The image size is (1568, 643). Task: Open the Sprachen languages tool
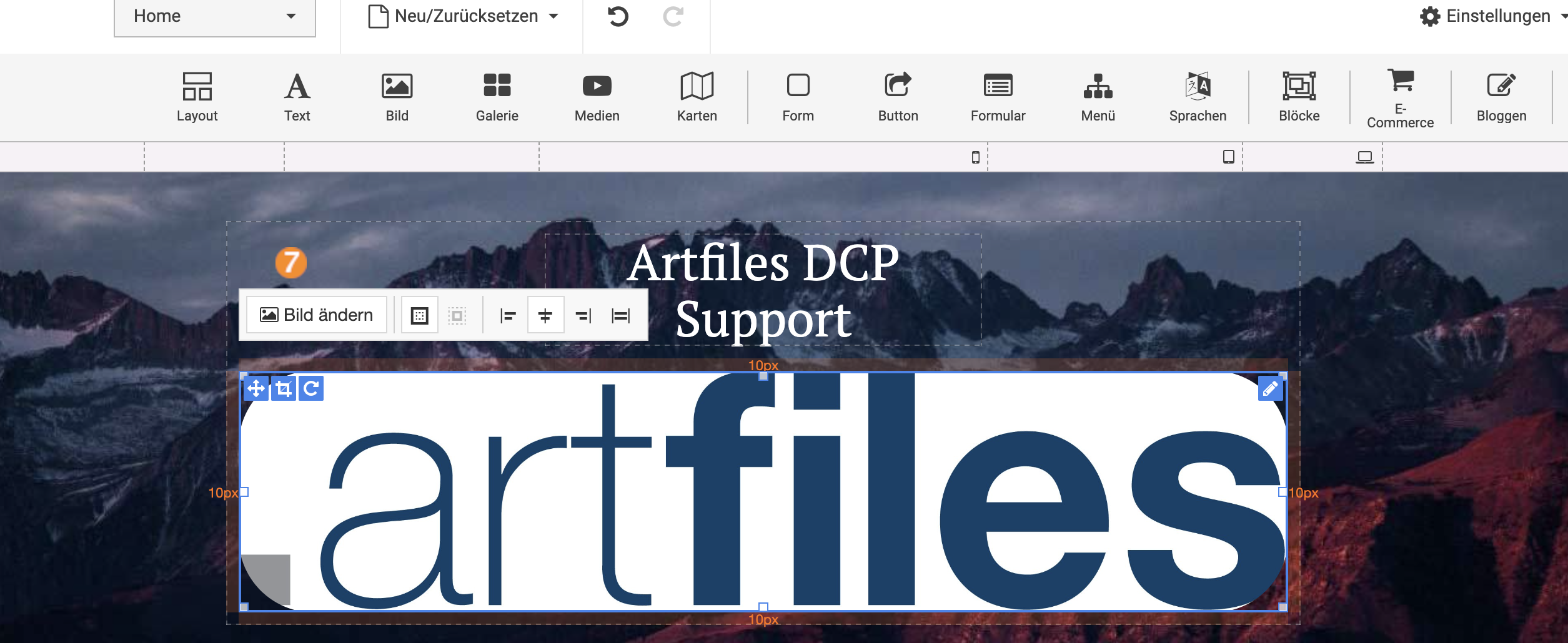[x=1198, y=97]
